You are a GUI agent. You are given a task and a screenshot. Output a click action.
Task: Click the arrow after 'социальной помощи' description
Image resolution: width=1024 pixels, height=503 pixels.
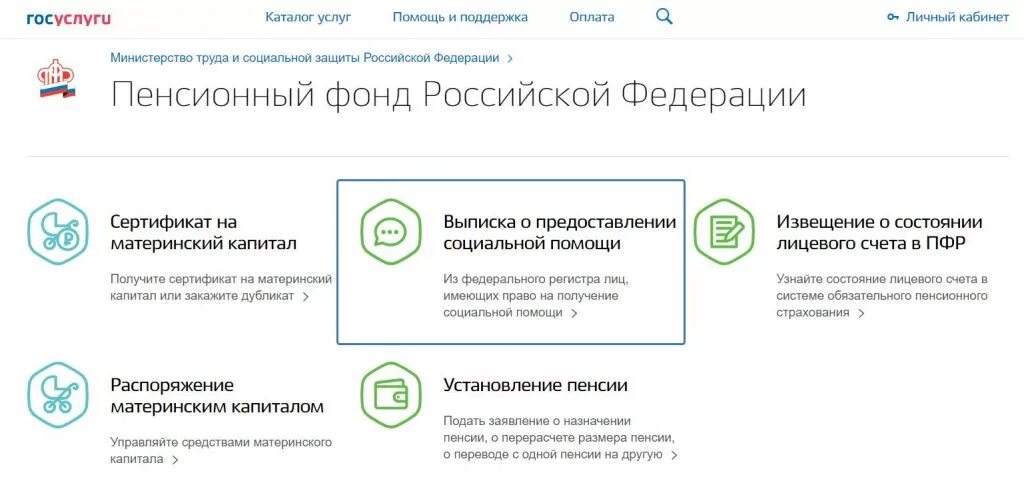point(574,313)
